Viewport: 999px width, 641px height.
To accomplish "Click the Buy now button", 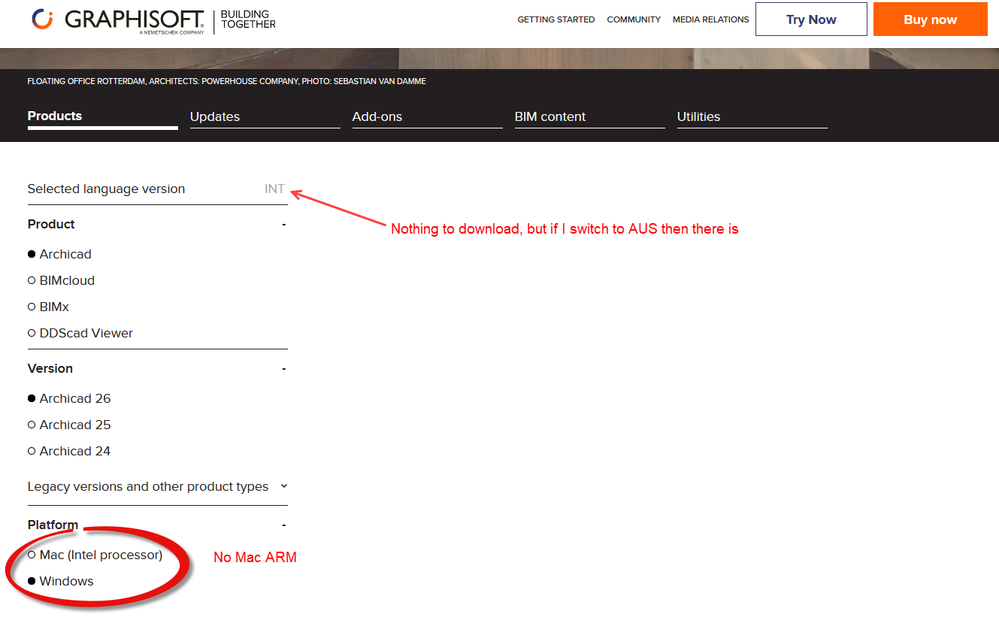I will (930, 19).
